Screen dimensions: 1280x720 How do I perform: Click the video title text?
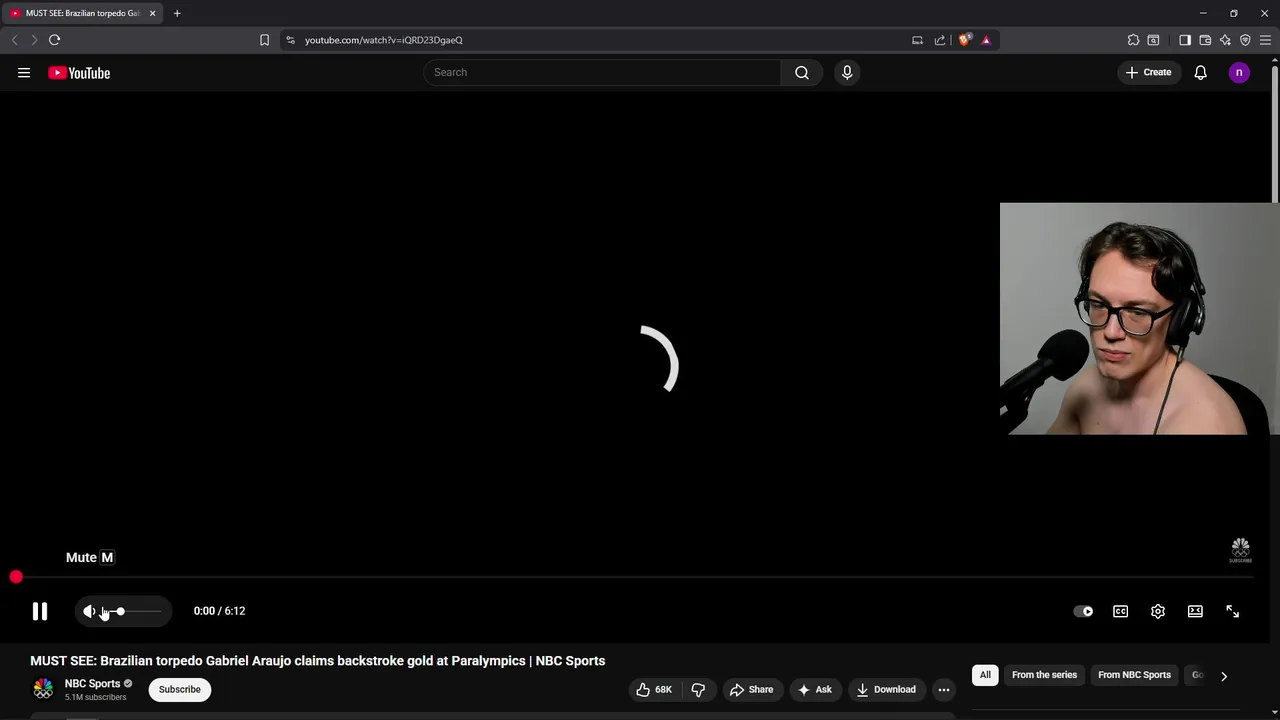(x=317, y=661)
